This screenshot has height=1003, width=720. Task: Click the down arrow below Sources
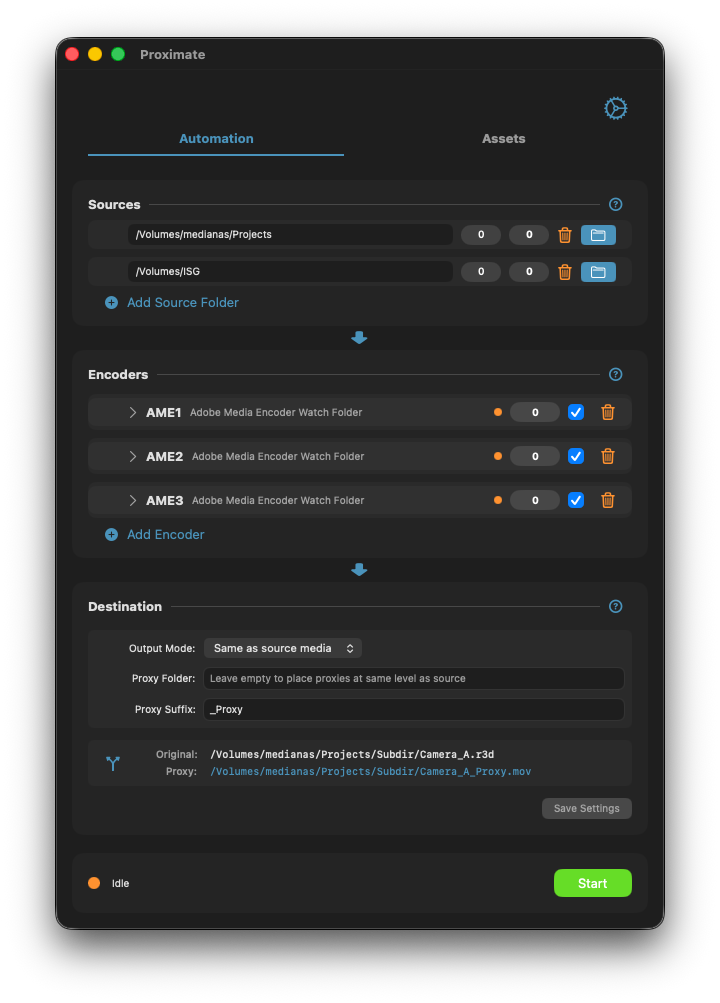click(x=359, y=338)
